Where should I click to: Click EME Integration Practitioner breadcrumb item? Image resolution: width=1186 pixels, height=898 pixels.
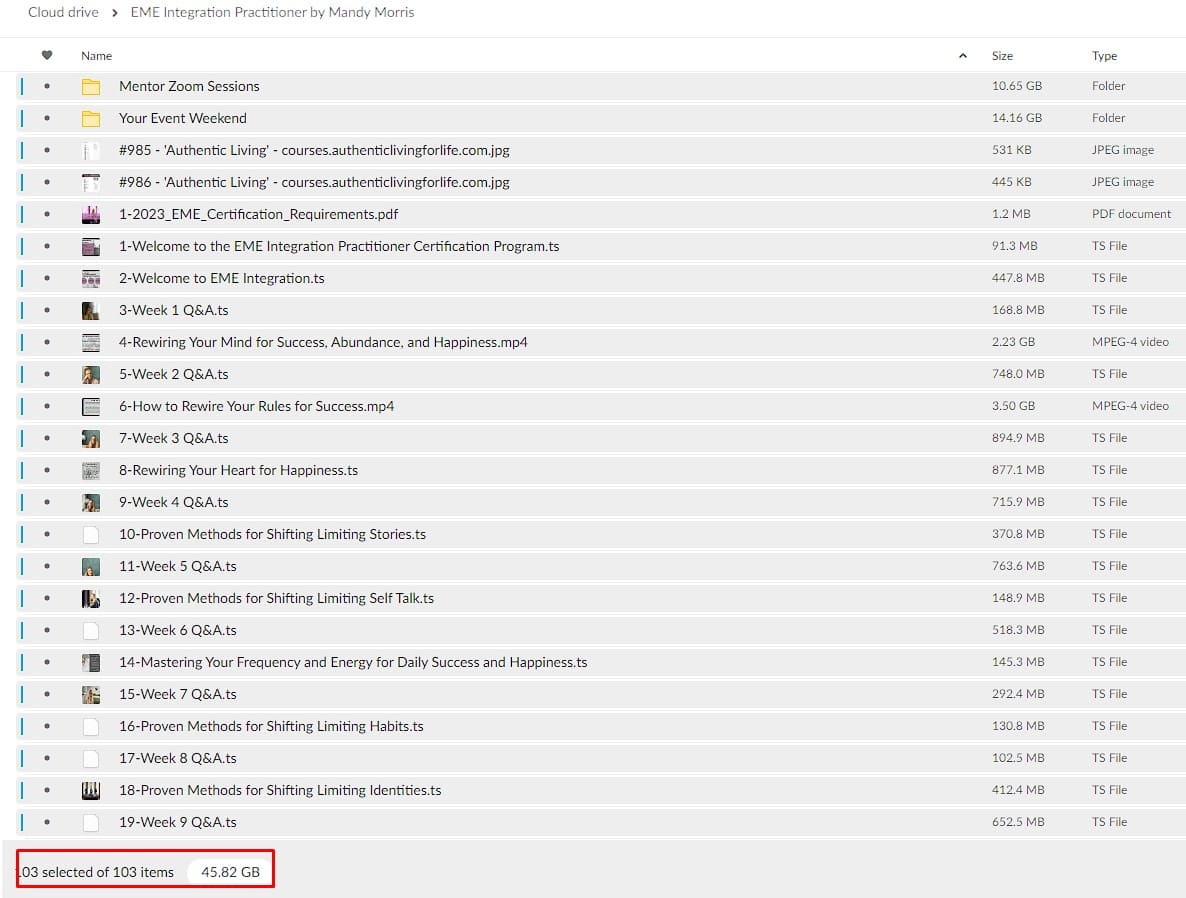click(x=272, y=13)
